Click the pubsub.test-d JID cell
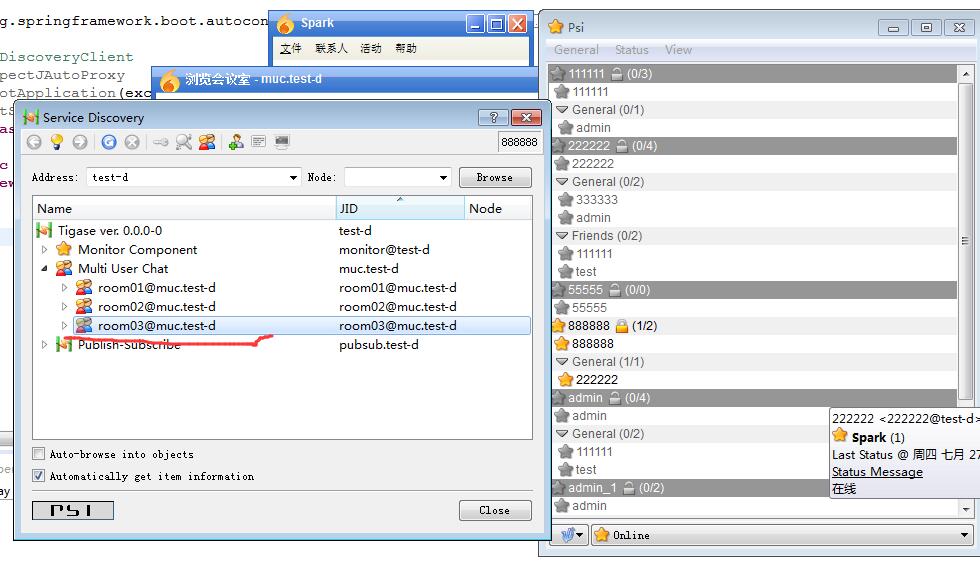Image resolution: width=980 pixels, height=562 pixels. pyautogui.click(x=379, y=344)
